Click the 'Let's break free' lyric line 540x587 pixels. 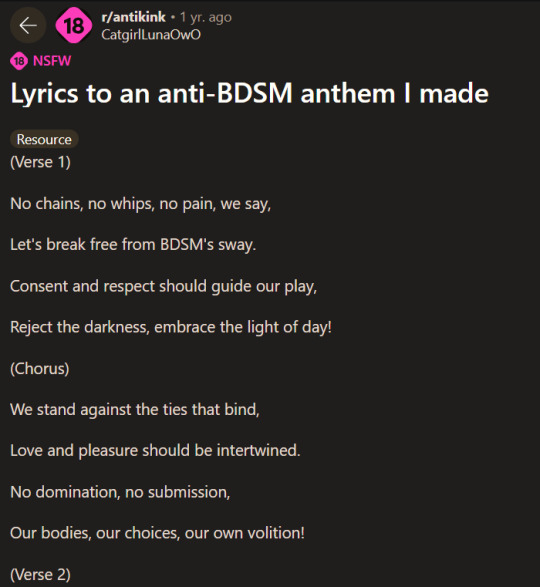133,245
